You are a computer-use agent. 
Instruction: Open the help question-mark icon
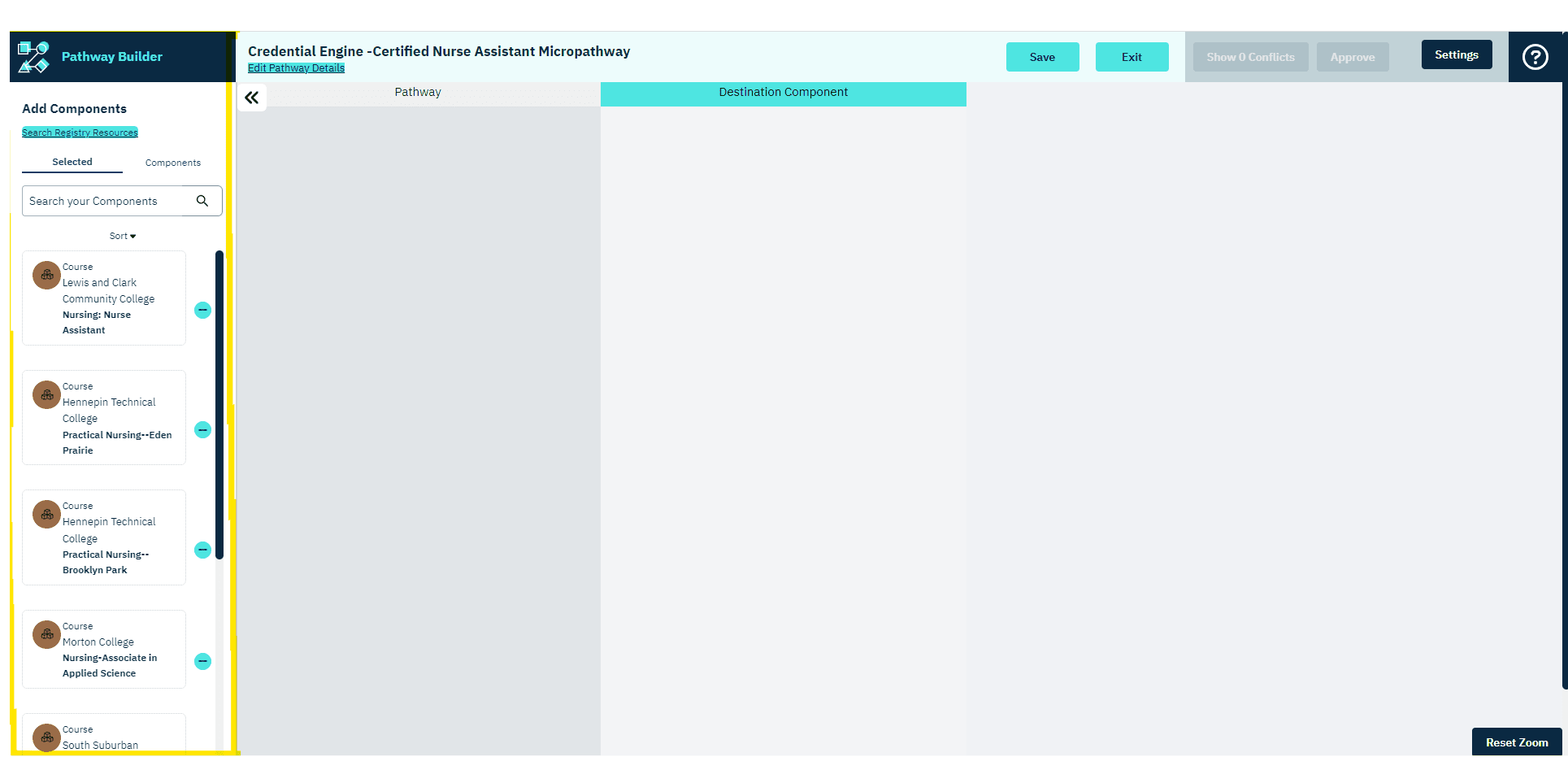click(1535, 56)
